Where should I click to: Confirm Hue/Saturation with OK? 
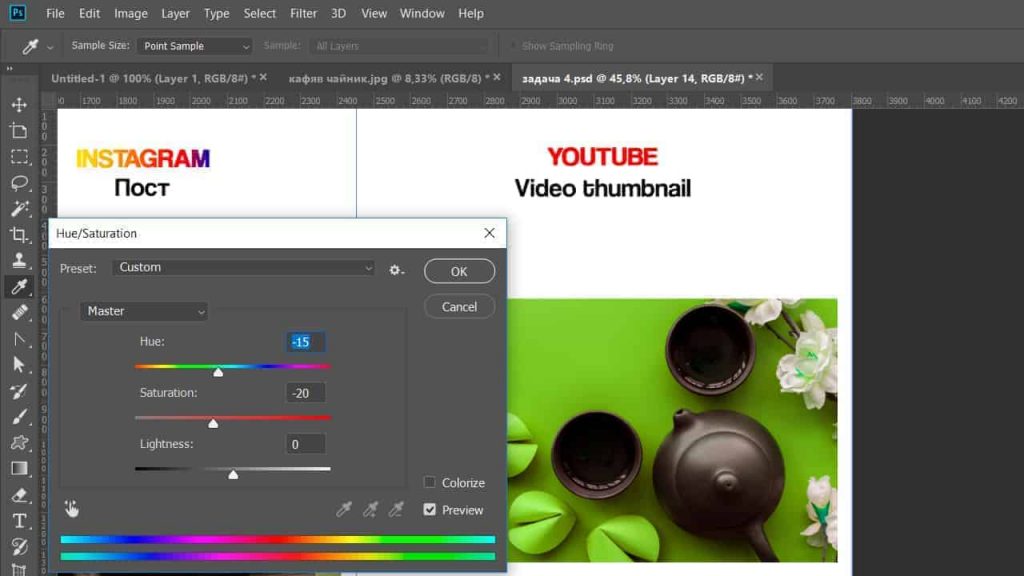click(x=459, y=272)
